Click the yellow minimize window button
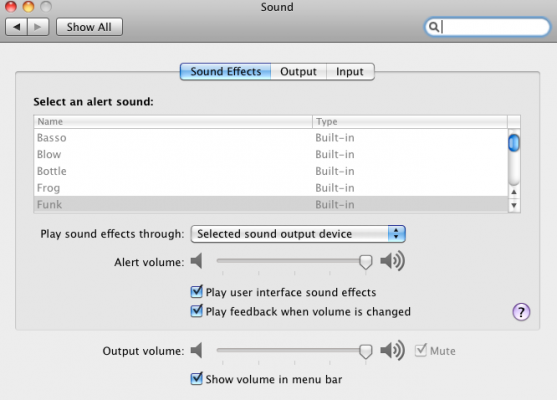 pyautogui.click(x=28, y=6)
